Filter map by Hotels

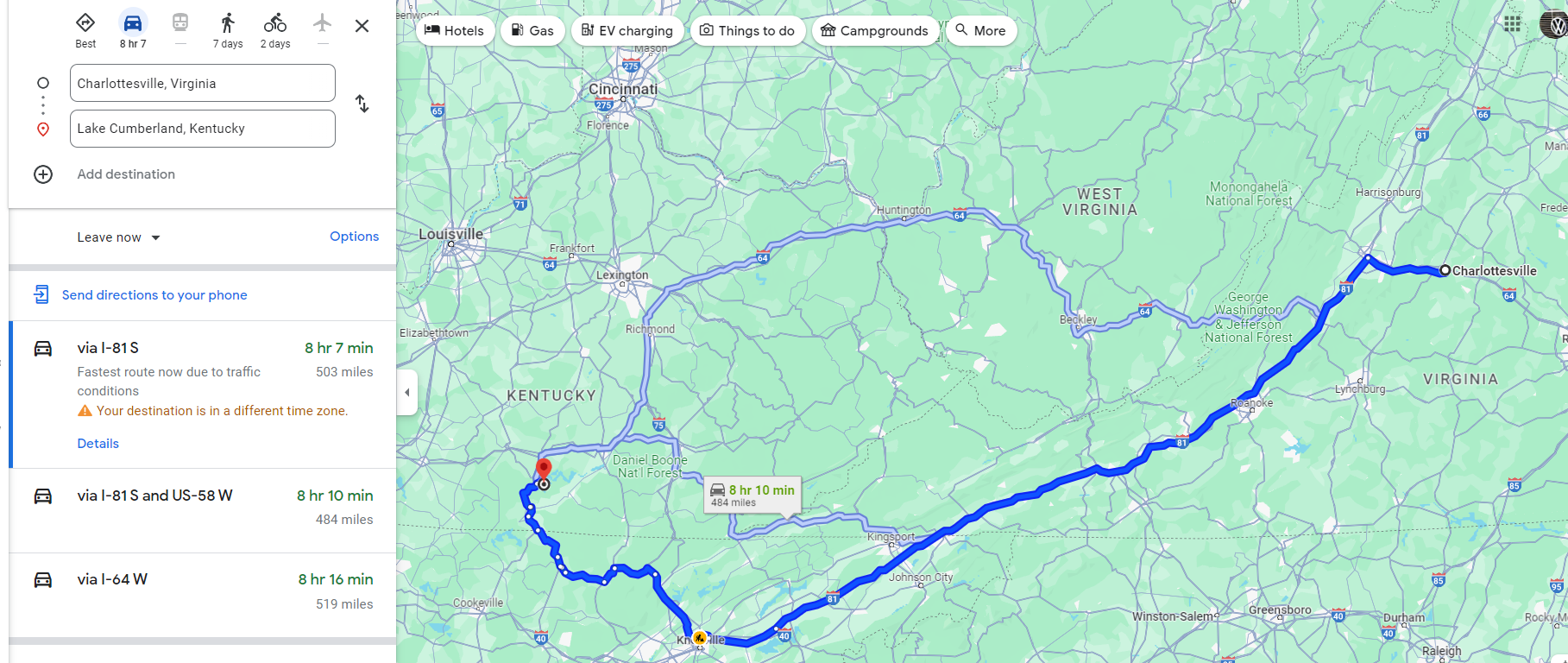click(455, 31)
